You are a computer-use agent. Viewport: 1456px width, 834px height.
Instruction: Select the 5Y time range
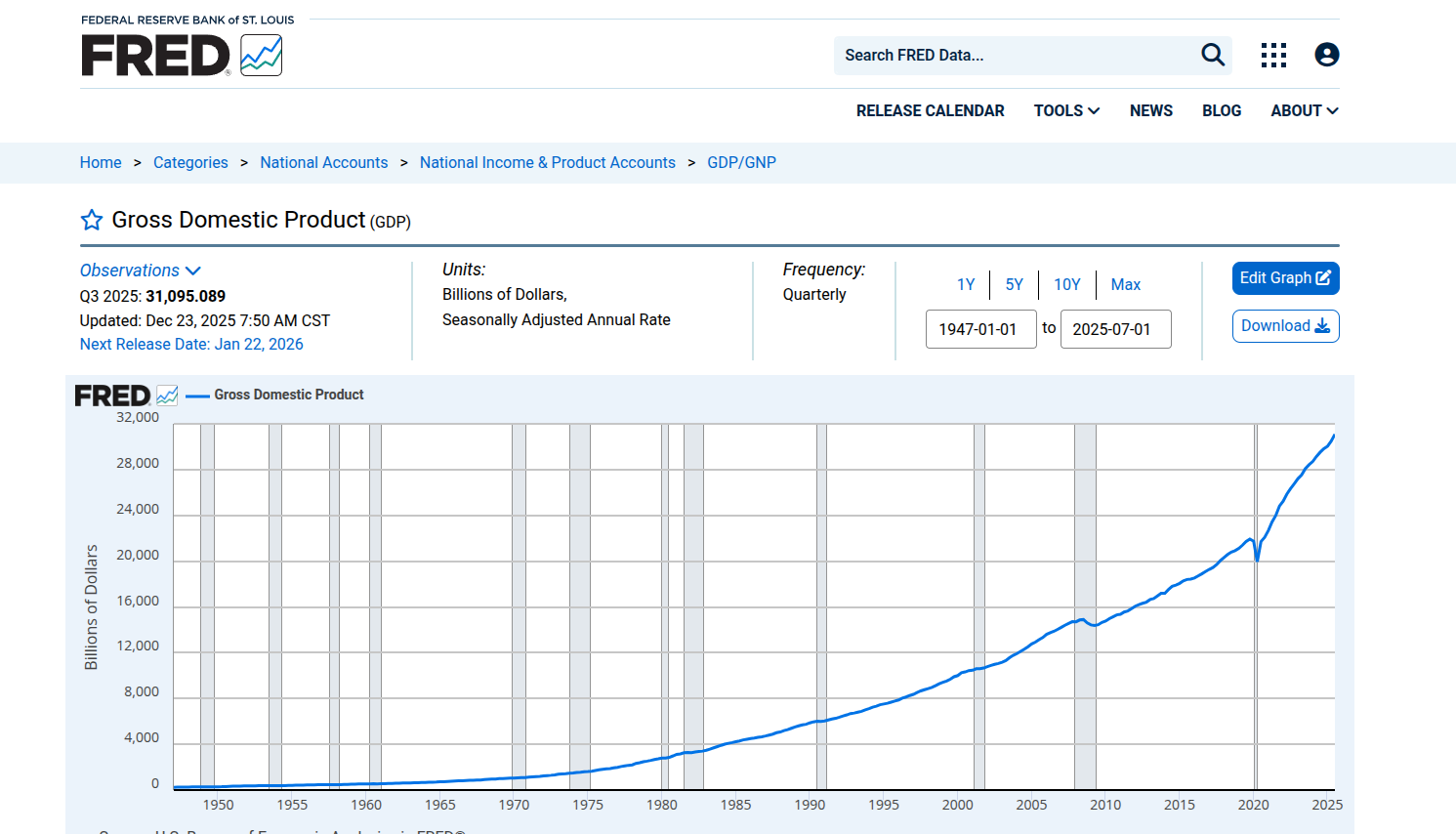(1014, 284)
